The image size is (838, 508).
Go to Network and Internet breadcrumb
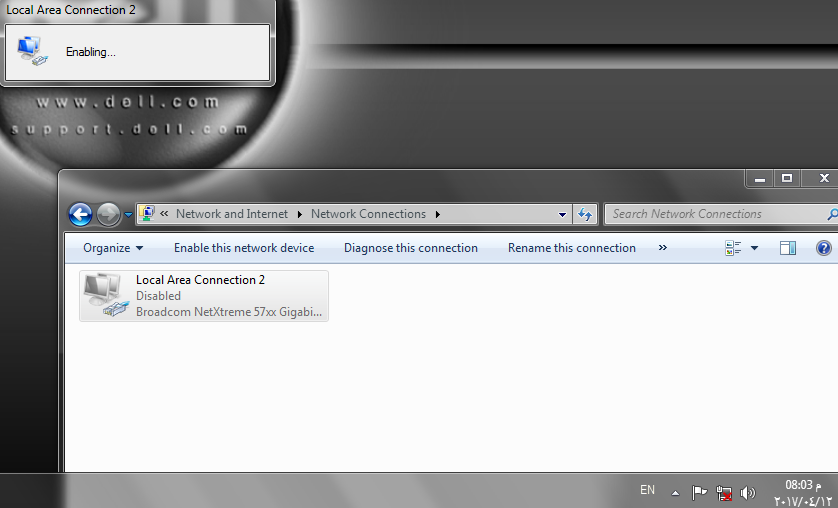(232, 214)
